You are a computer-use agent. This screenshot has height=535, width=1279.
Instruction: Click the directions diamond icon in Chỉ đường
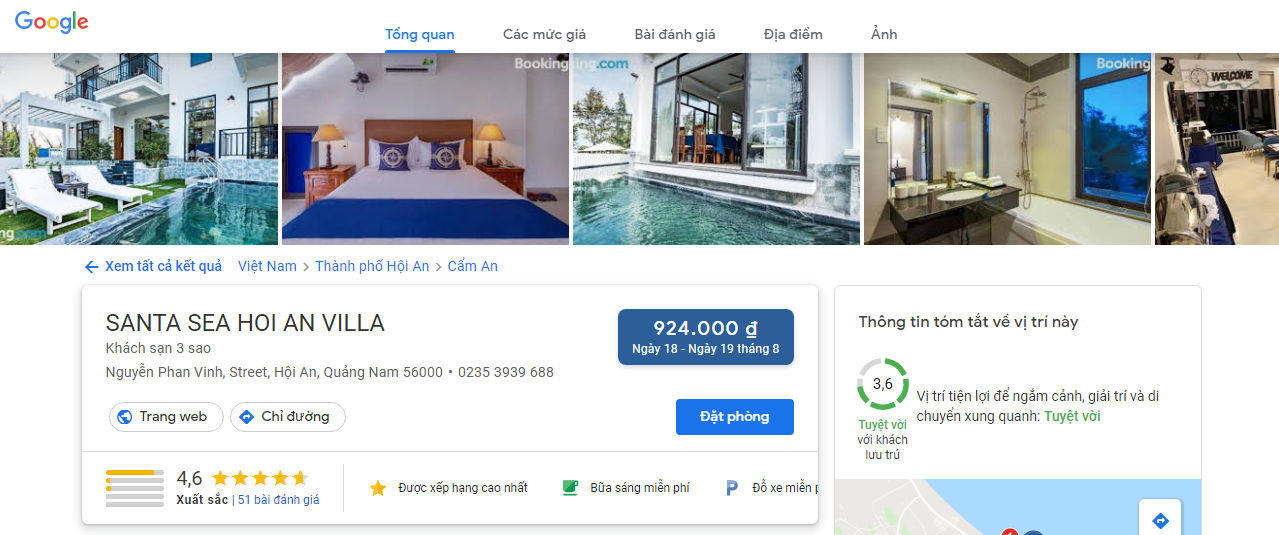coord(247,417)
